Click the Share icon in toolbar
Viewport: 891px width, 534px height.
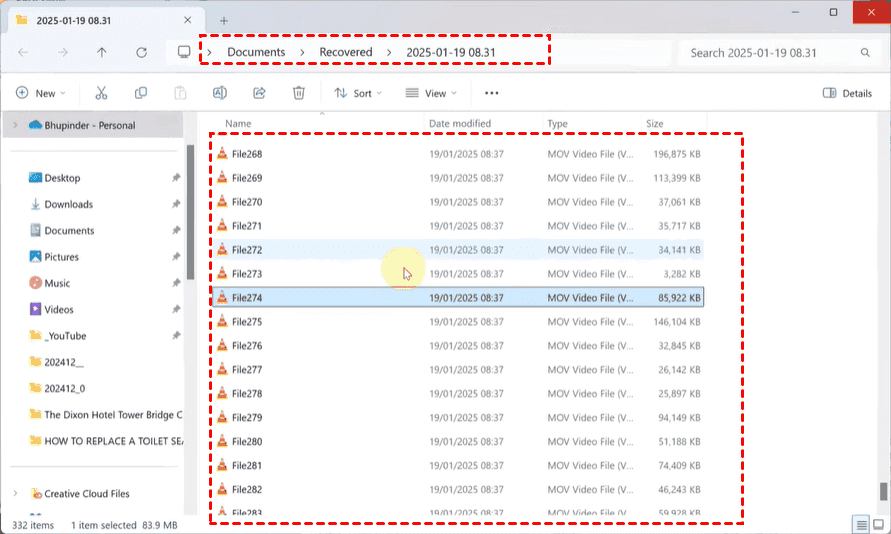(x=259, y=93)
